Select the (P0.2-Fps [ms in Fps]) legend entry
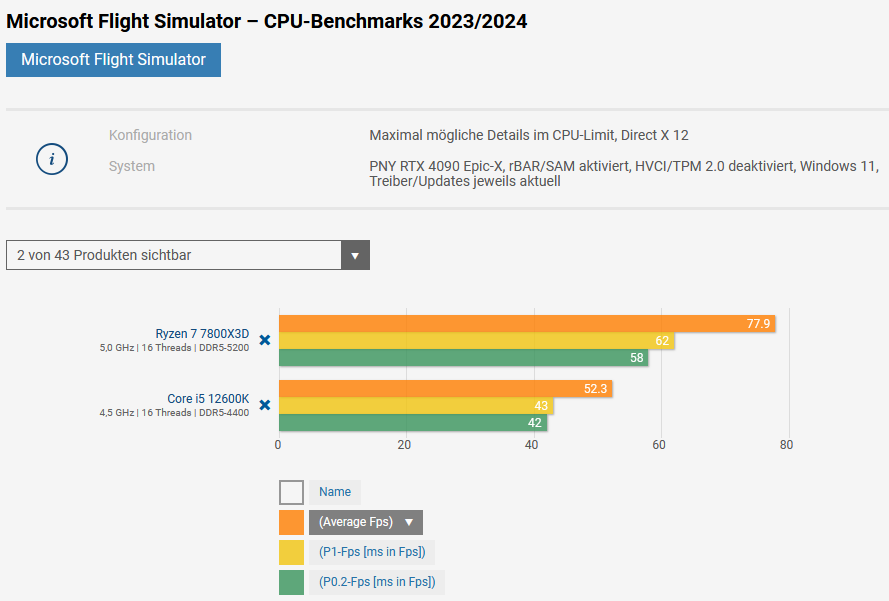This screenshot has width=889, height=601. point(377,582)
